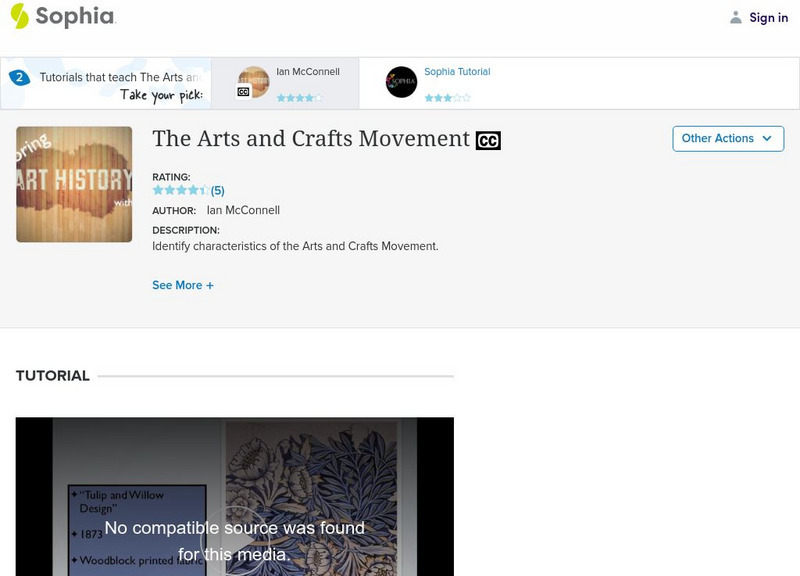Click the chevron on Other Actions
Viewport: 800px width, 576px height.
click(x=766, y=139)
